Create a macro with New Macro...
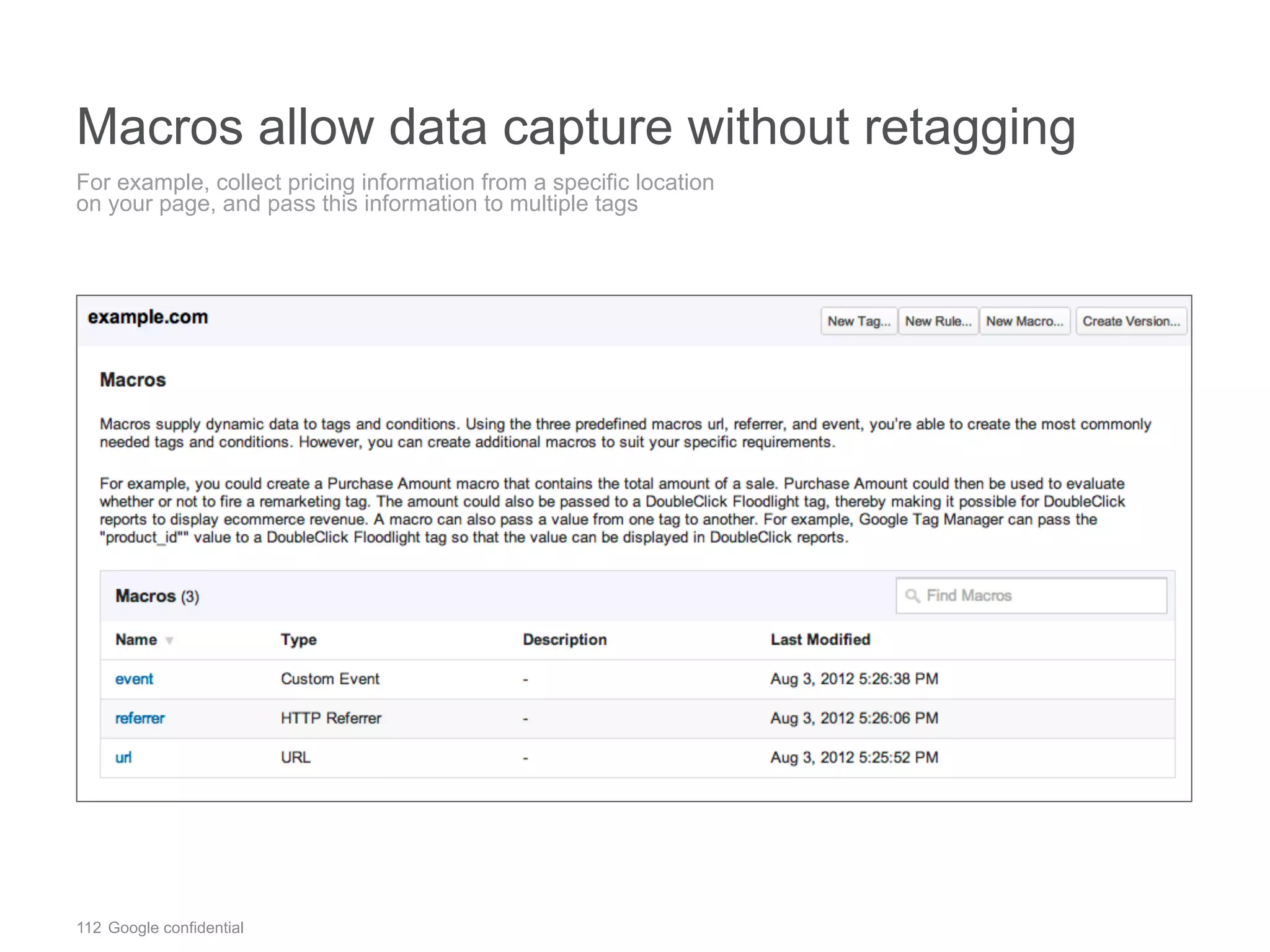 (1024, 321)
